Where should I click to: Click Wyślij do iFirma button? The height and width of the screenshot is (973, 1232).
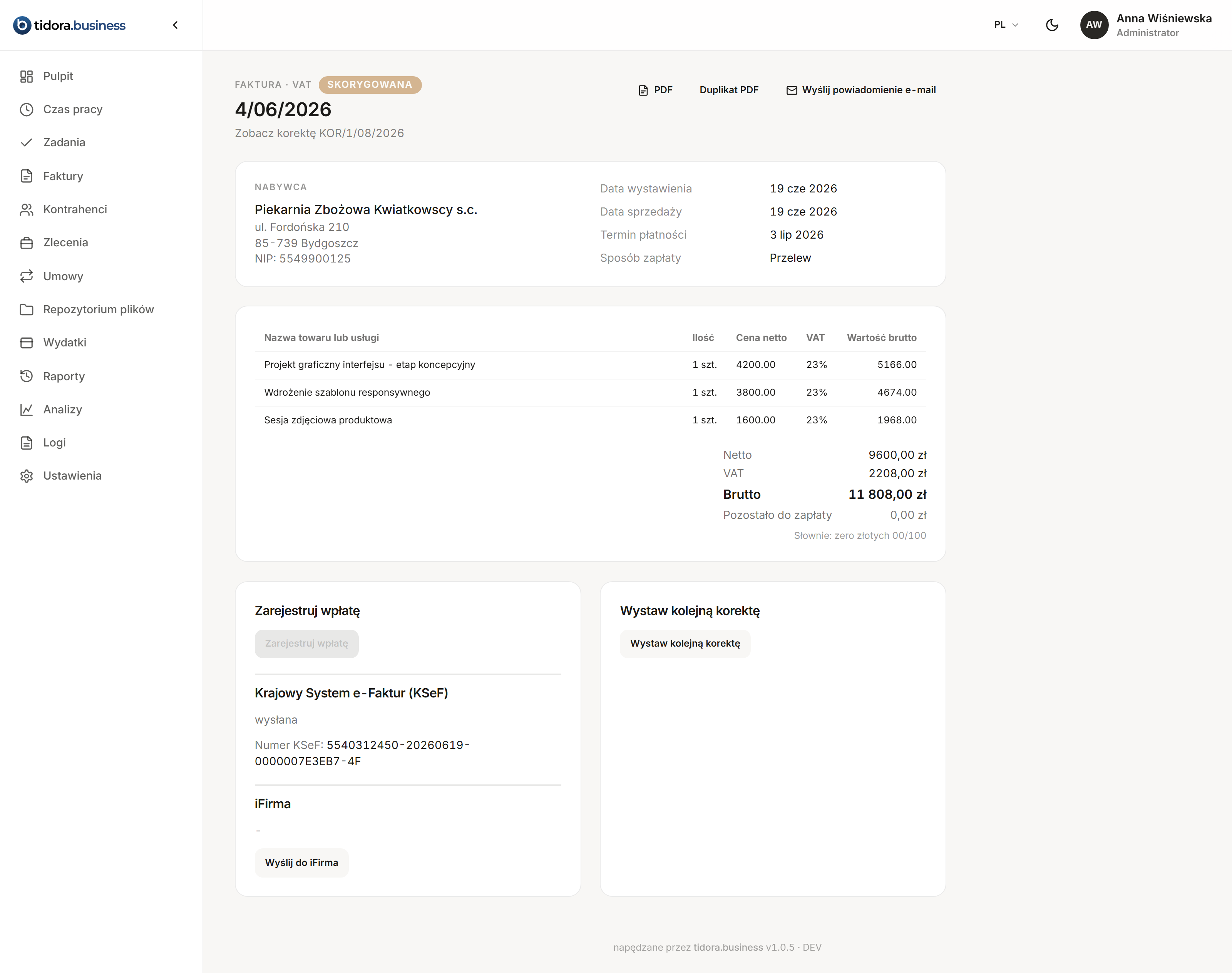[301, 863]
